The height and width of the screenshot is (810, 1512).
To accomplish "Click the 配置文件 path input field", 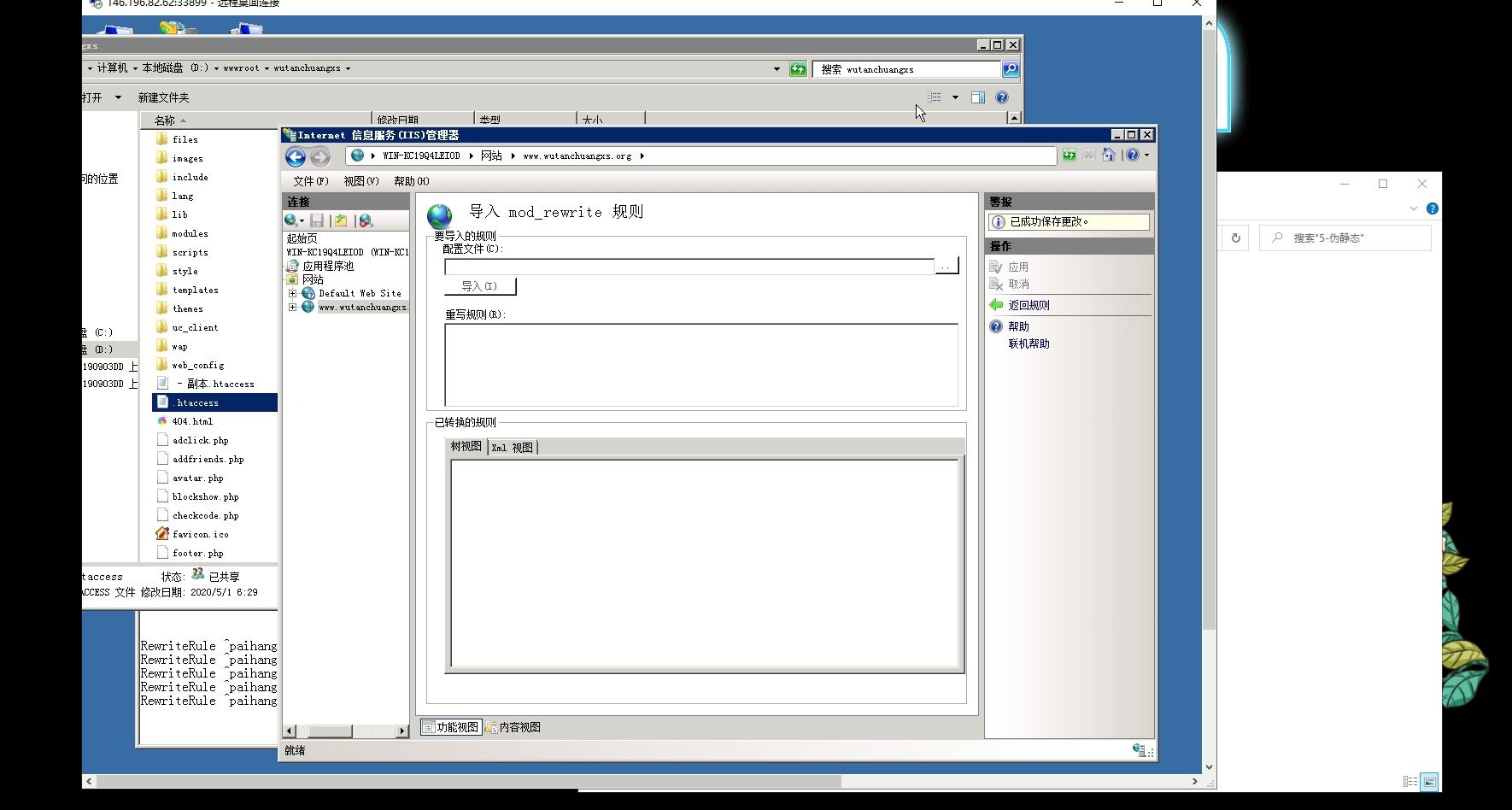I will tap(689, 267).
